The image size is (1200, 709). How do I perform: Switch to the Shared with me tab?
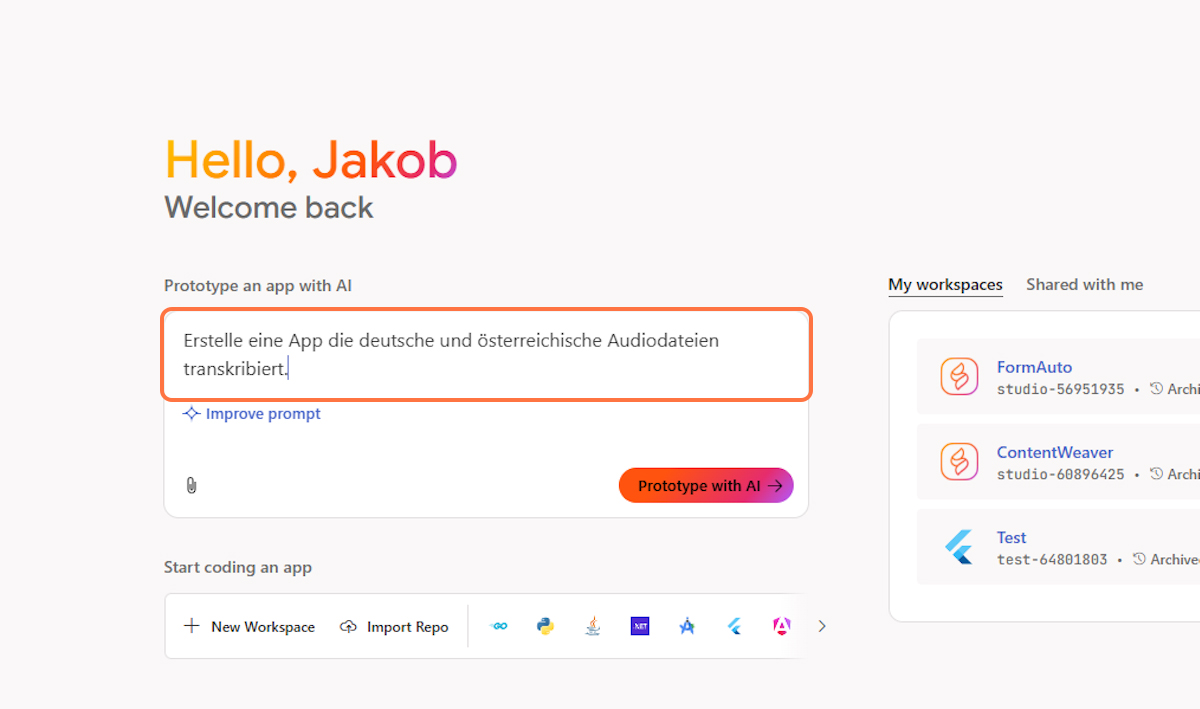coord(1084,284)
